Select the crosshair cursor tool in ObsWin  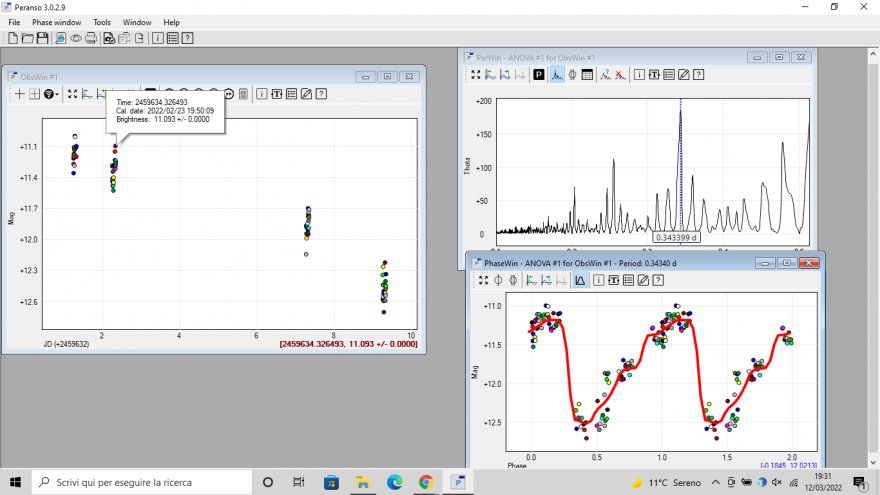click(18, 94)
